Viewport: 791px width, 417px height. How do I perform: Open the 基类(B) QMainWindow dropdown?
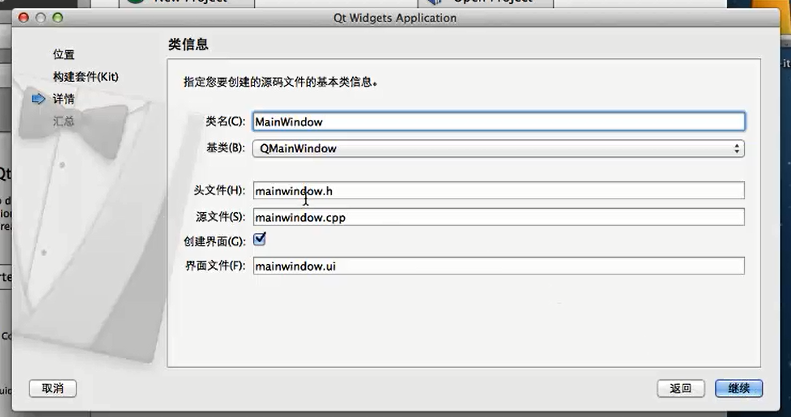coord(498,148)
